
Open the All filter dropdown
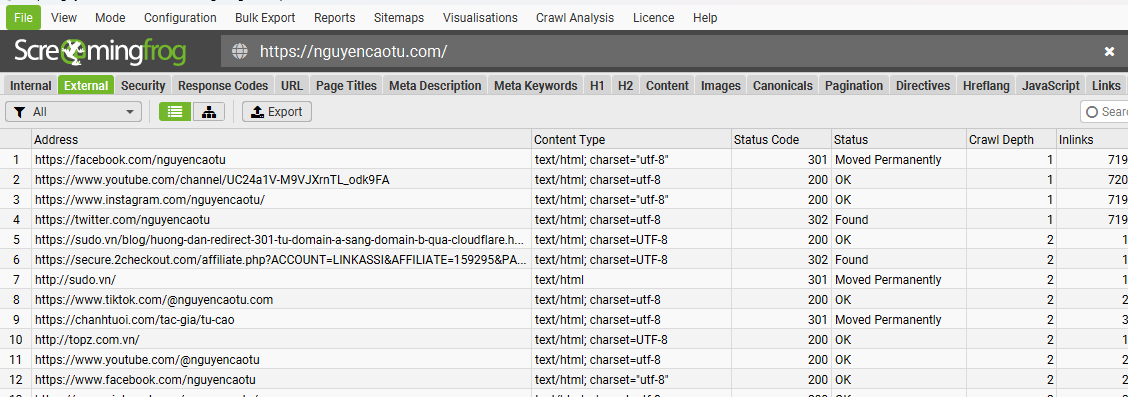[73, 112]
